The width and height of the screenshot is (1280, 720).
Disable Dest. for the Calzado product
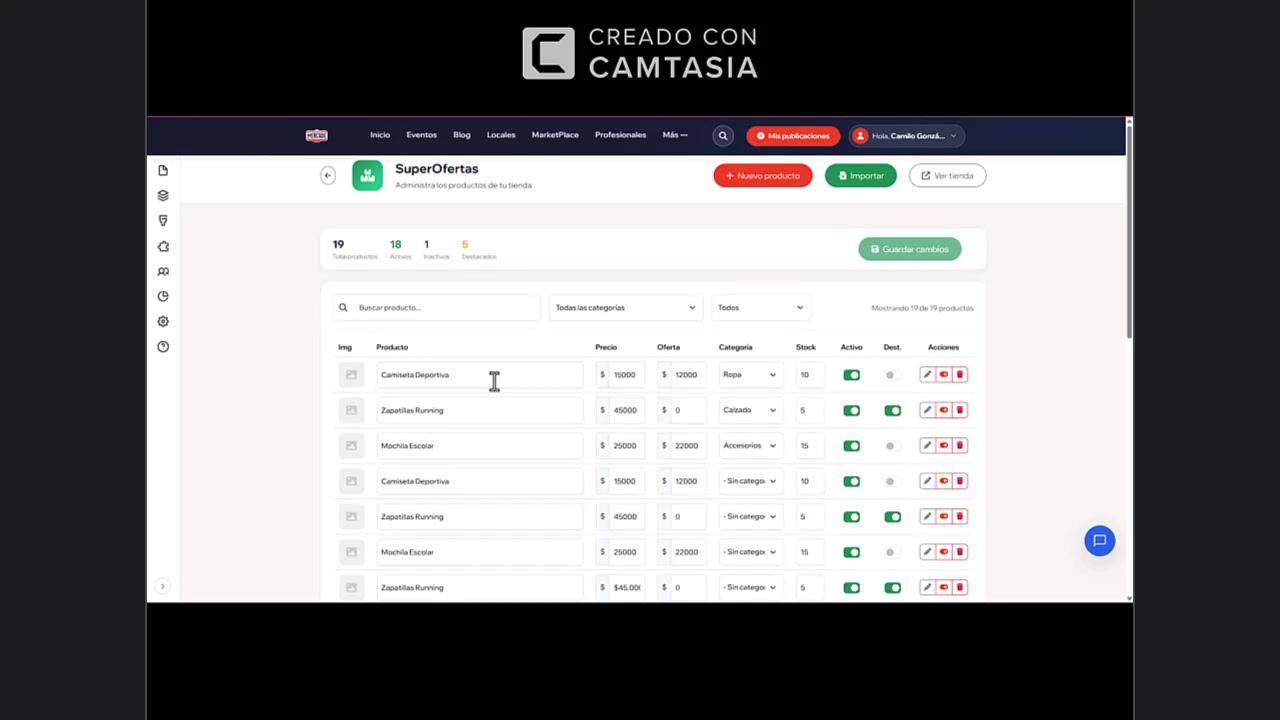coord(892,410)
